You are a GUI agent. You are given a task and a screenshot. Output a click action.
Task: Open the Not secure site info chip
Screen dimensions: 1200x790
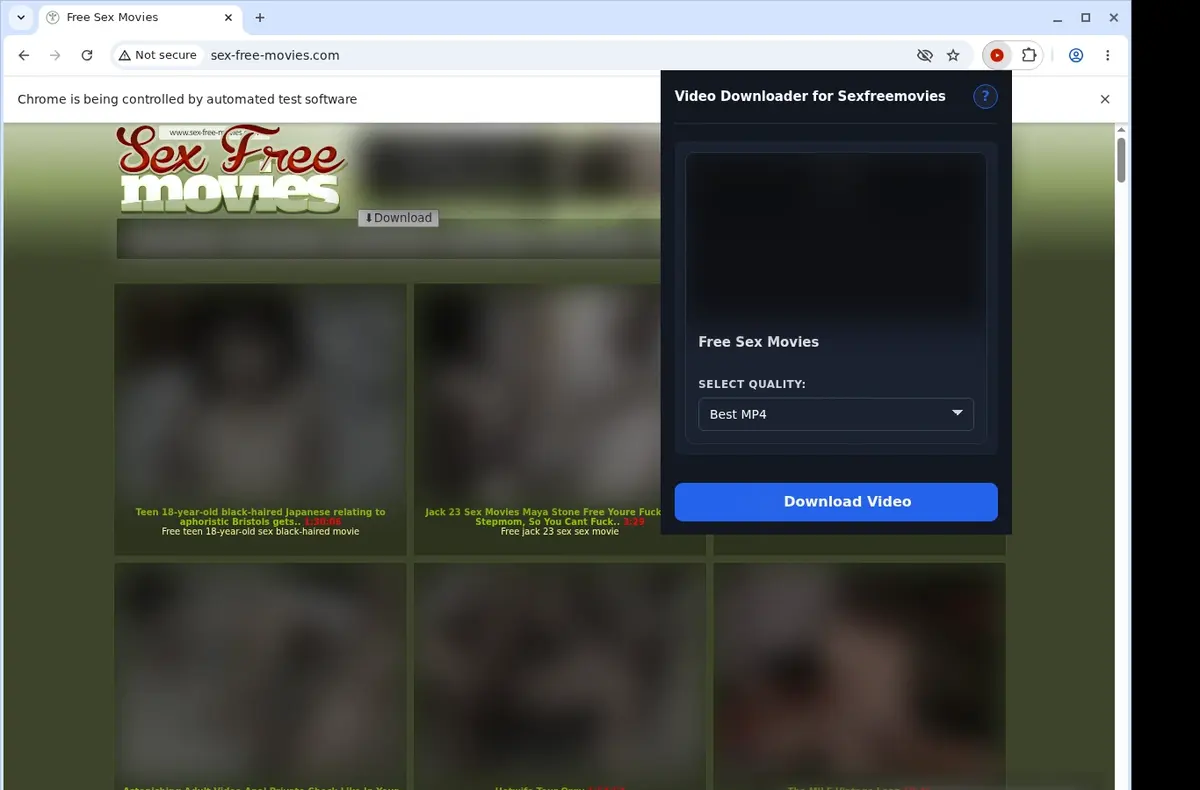pyautogui.click(x=158, y=55)
